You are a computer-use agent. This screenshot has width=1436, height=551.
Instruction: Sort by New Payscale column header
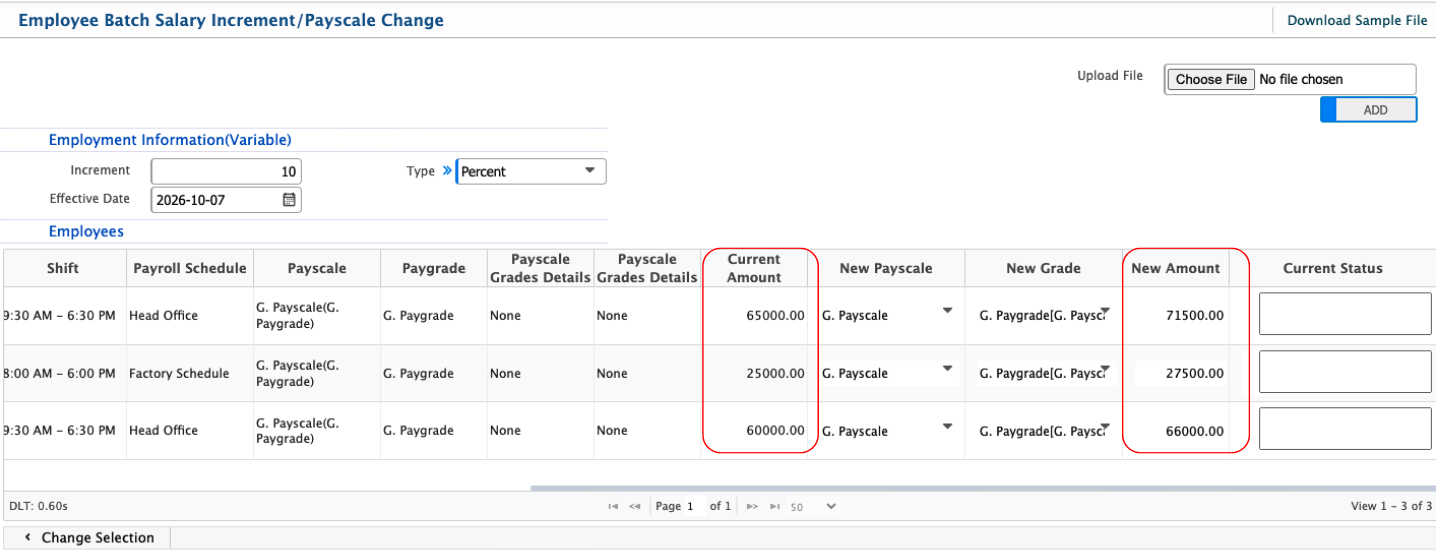(886, 268)
